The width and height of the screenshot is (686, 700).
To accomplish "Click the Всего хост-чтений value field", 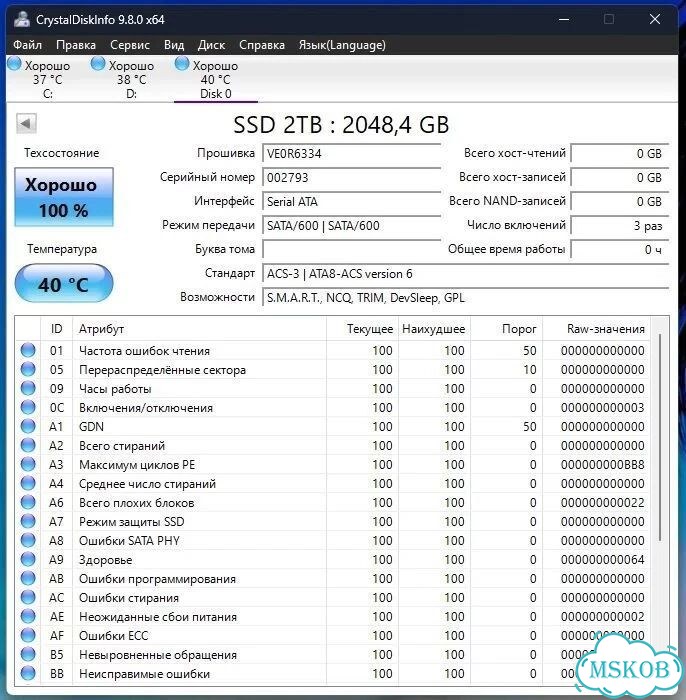I will [x=619, y=154].
